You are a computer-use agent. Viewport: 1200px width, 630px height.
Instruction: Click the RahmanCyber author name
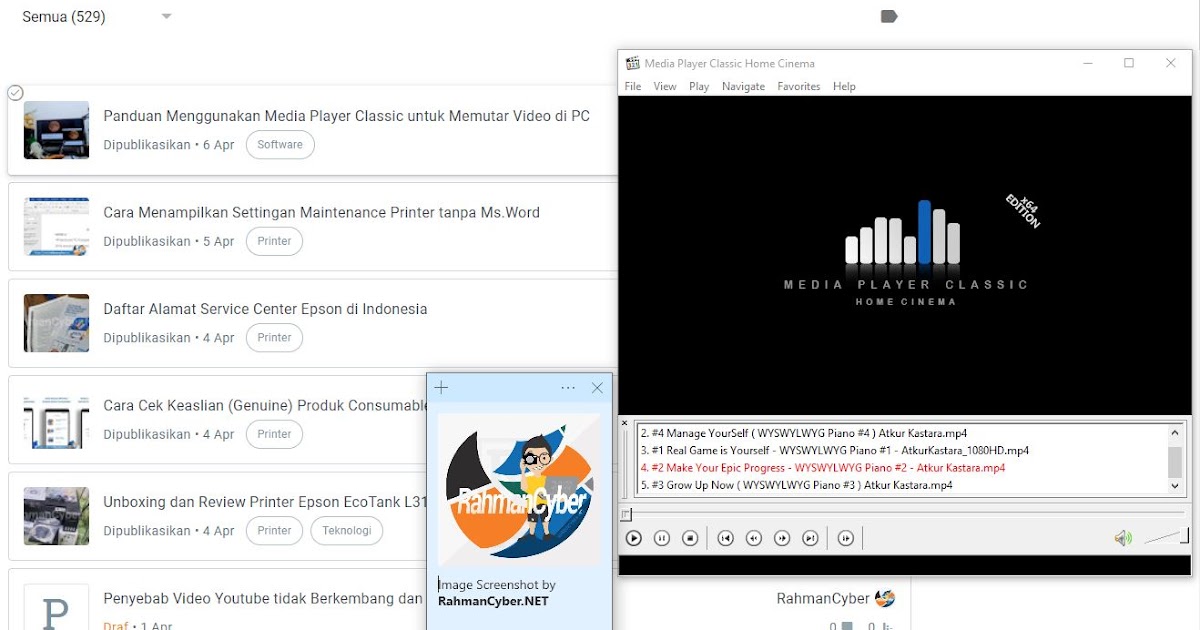click(823, 599)
